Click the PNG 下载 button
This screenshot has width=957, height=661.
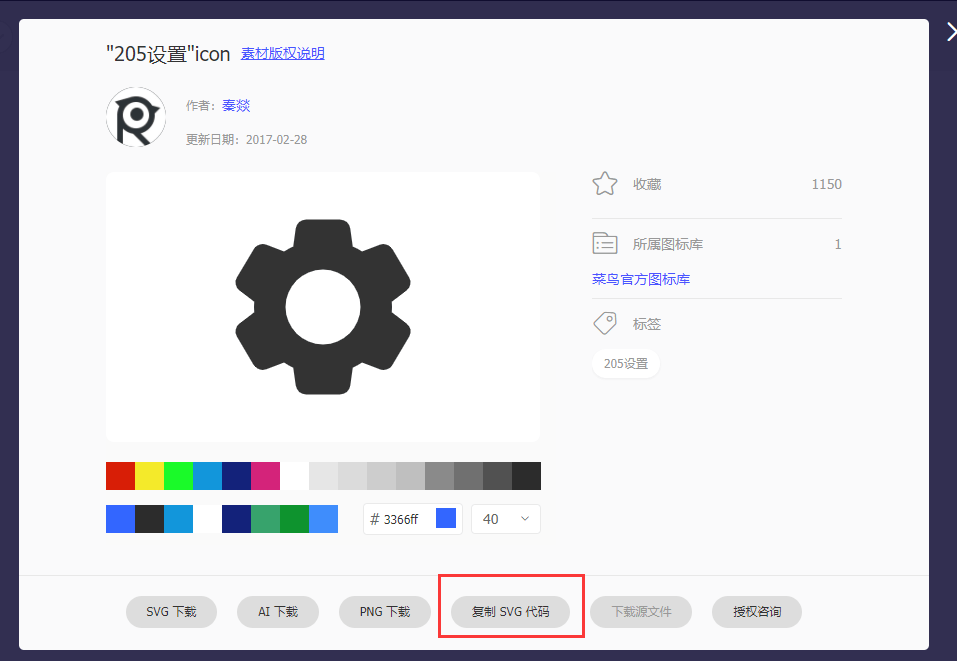(384, 611)
